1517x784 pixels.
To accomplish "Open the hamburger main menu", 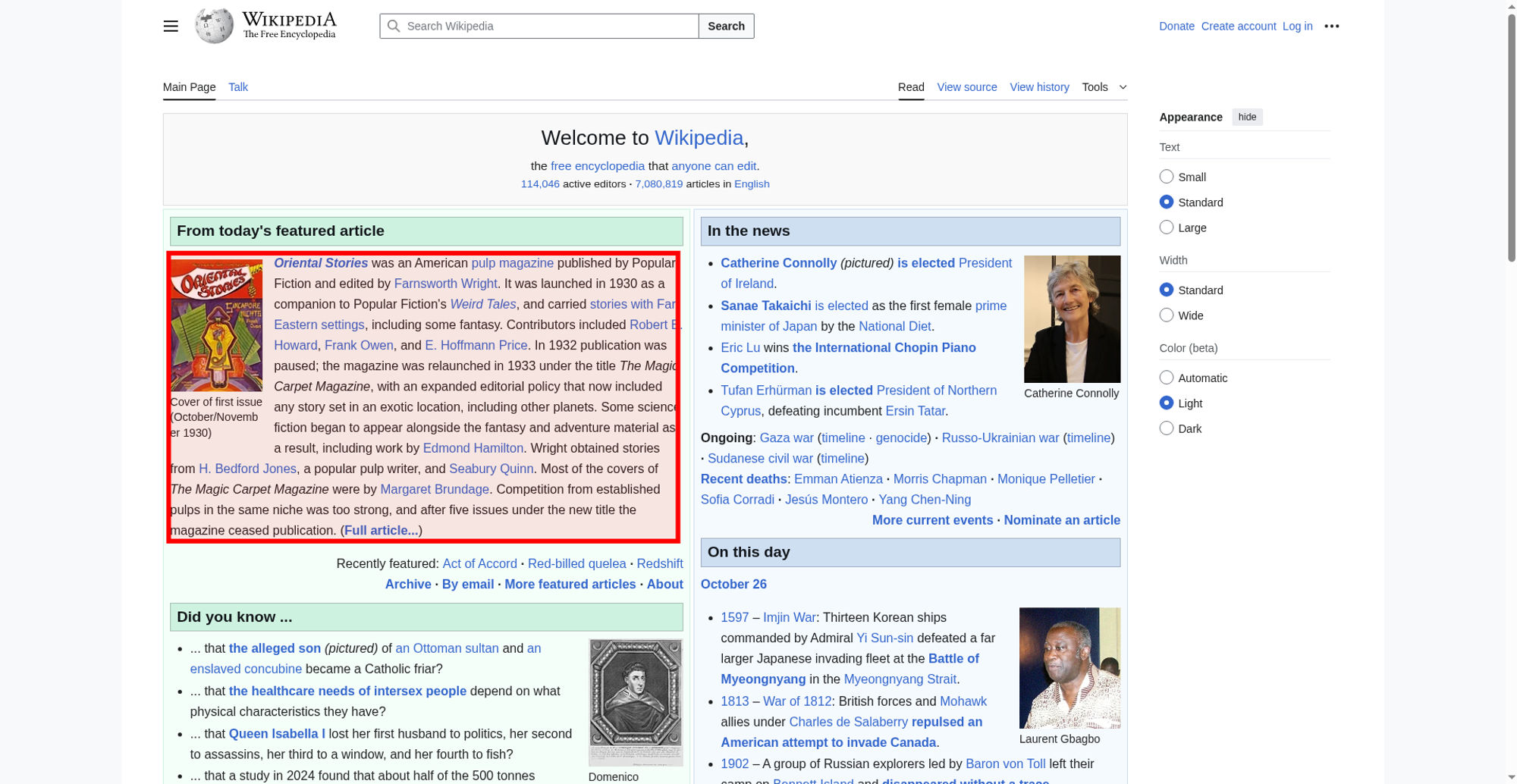I will (171, 26).
